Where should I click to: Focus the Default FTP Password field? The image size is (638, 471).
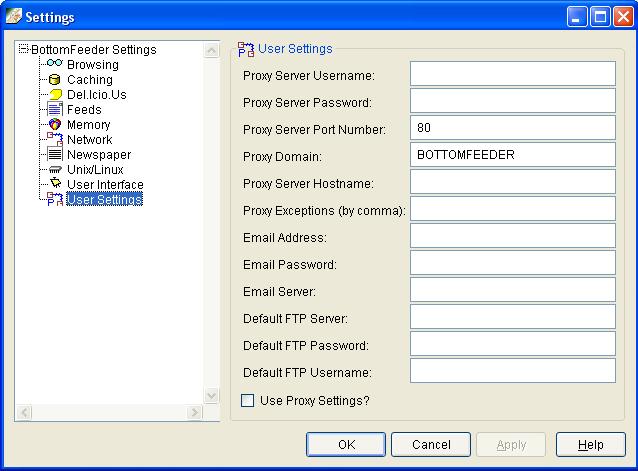point(513,344)
